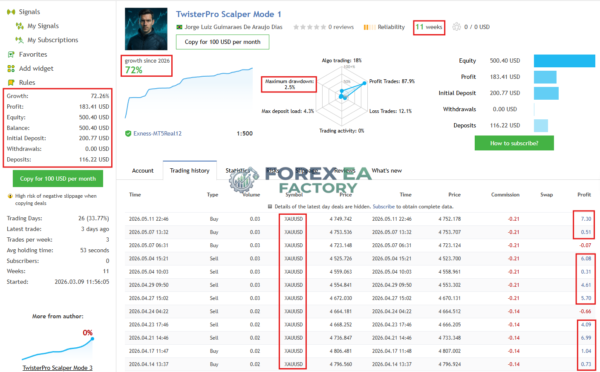Viewport: 600px width, 372px height.
Task: Click the Favorites icon
Action: point(11,54)
